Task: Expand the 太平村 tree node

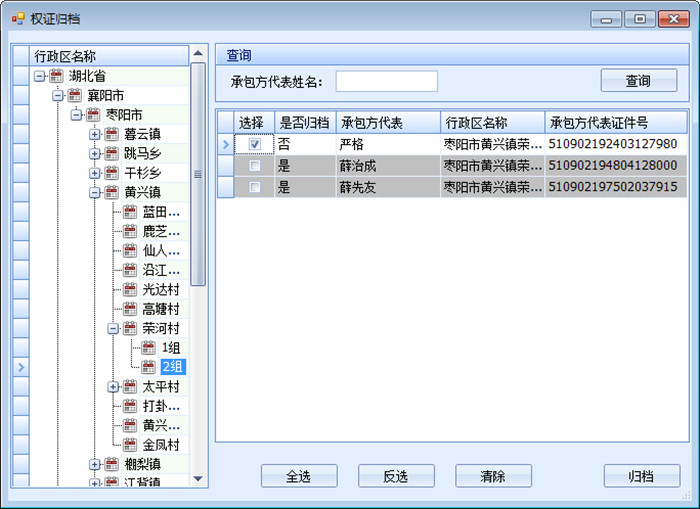Action: (113, 387)
